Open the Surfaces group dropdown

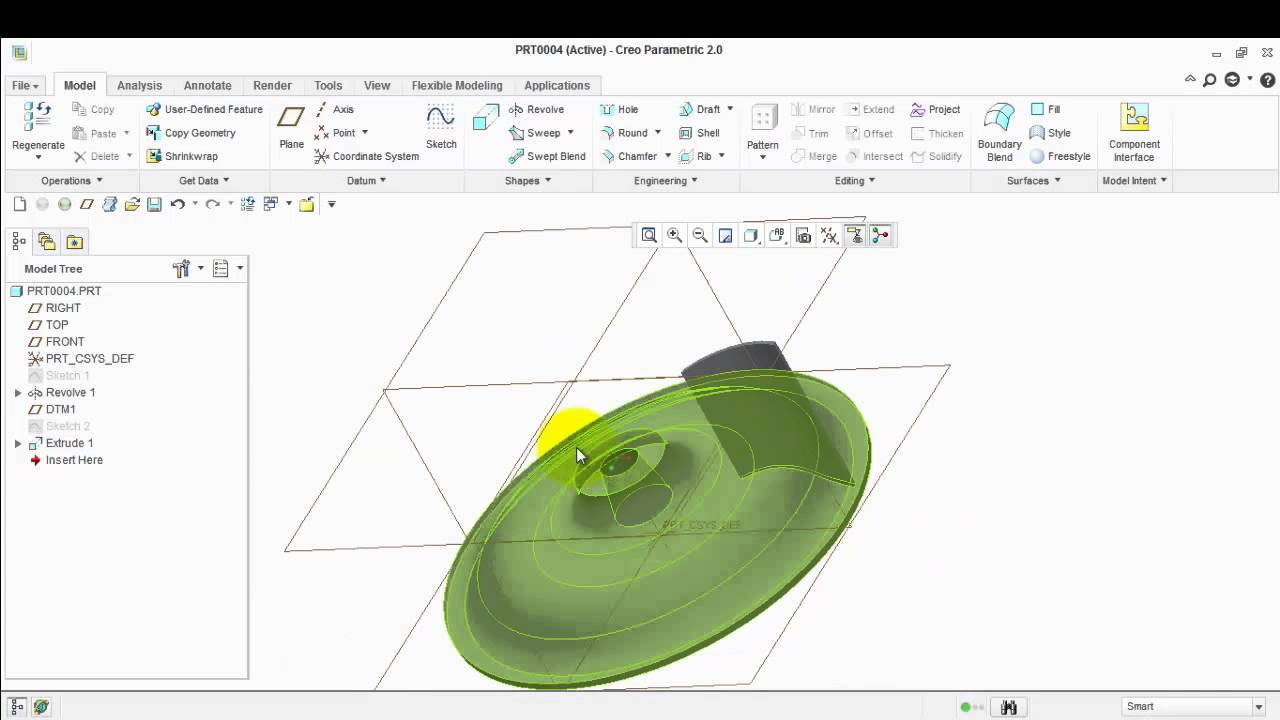tap(1034, 181)
